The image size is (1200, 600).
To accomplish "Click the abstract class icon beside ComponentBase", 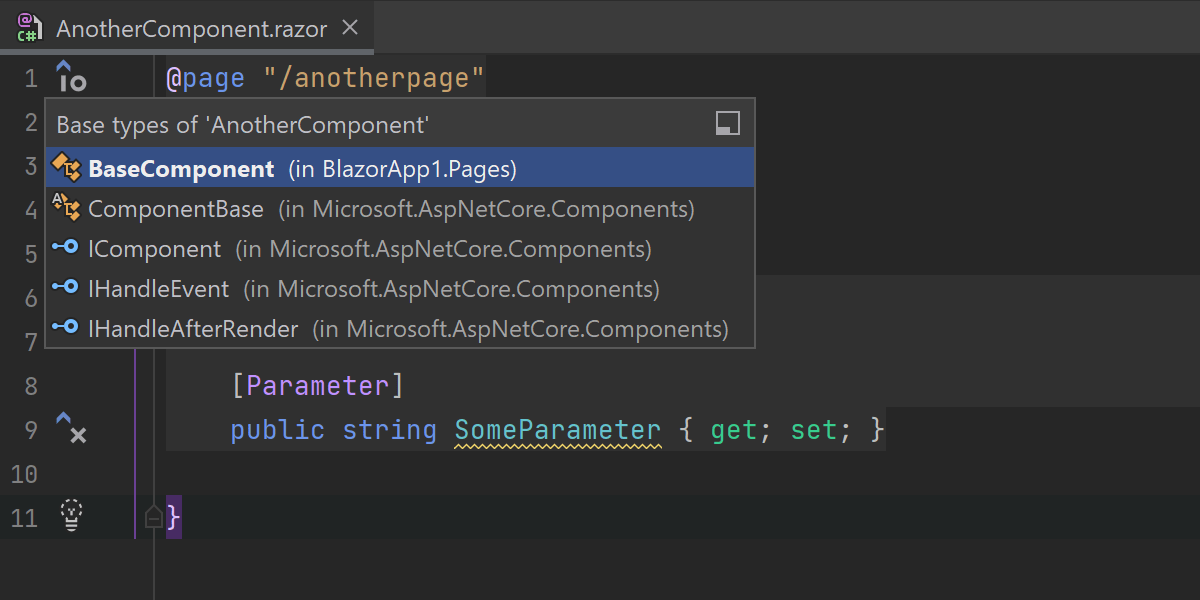I will point(66,208).
